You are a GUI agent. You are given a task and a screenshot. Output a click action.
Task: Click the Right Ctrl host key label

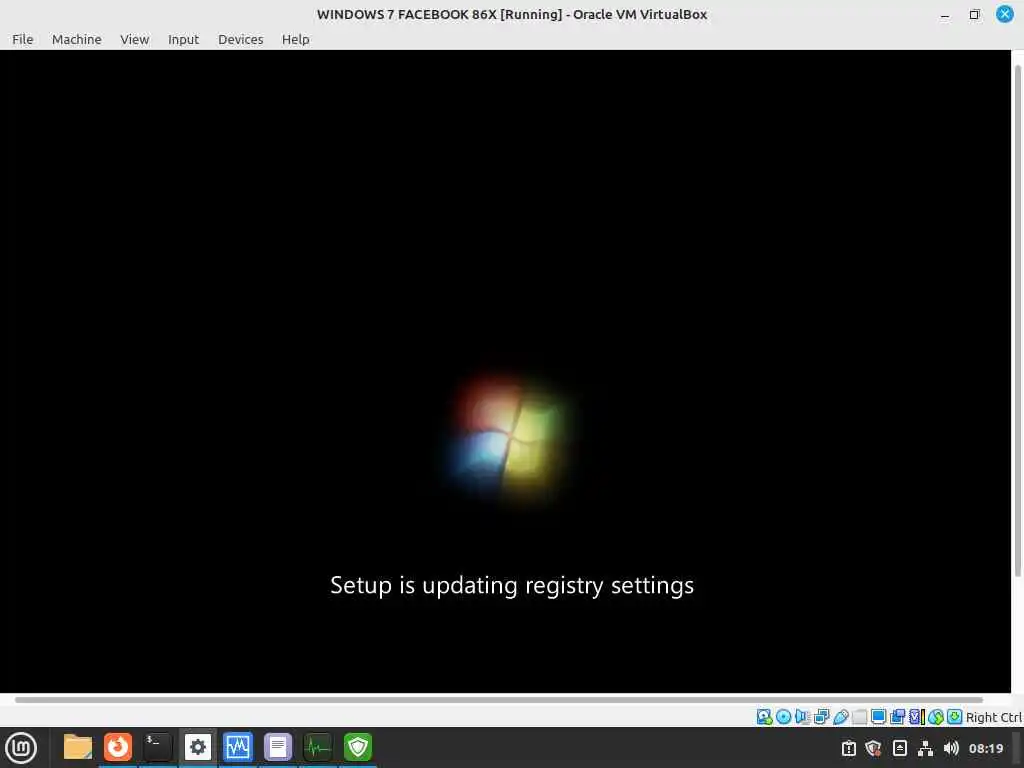[x=994, y=717]
